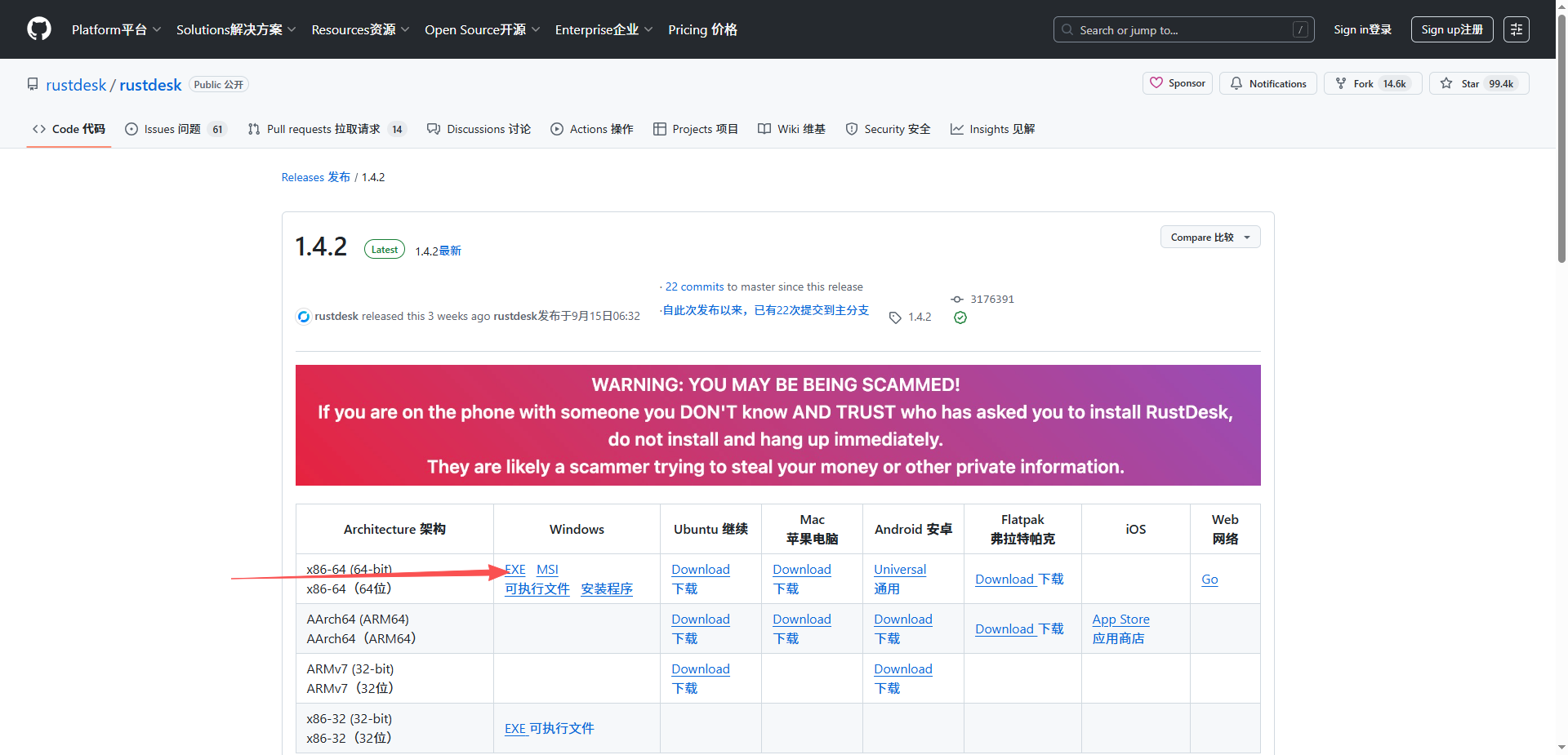Screen dimensions: 1568x755
Task: Expand the Platform menu
Action: (x=116, y=29)
